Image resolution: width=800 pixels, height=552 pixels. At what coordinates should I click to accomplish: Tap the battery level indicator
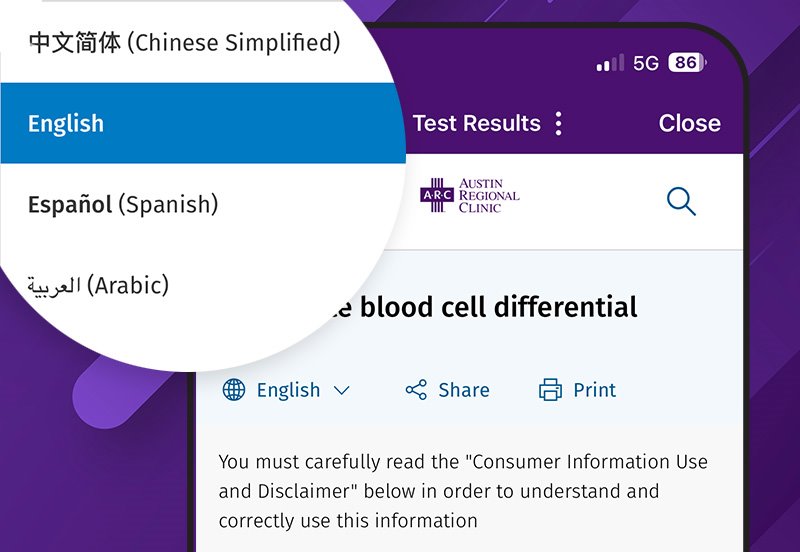coord(686,63)
